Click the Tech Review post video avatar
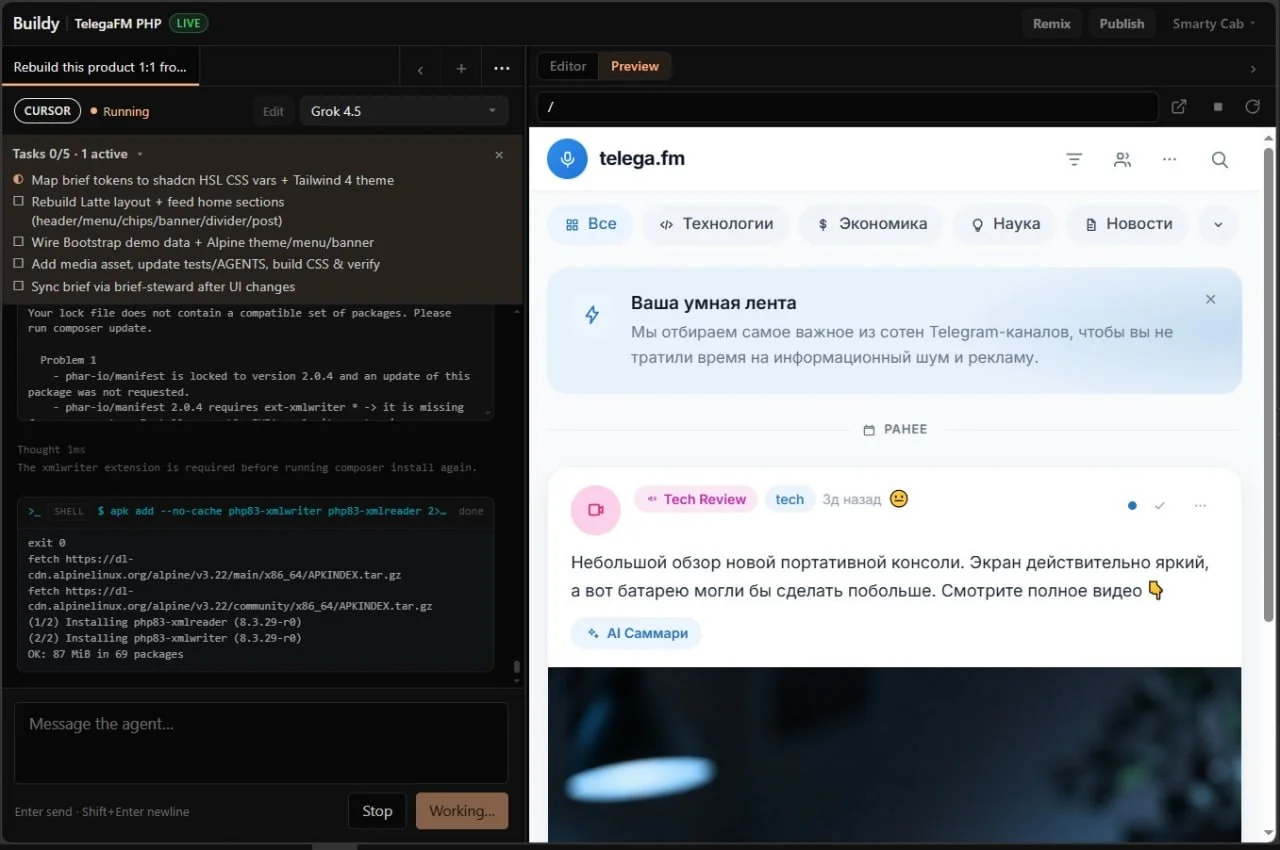1280x850 pixels. pos(596,510)
